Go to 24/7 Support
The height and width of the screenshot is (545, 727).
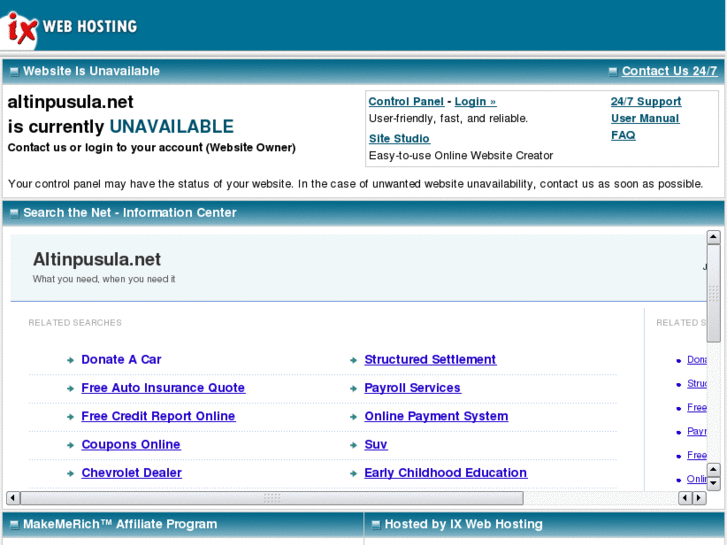point(646,102)
